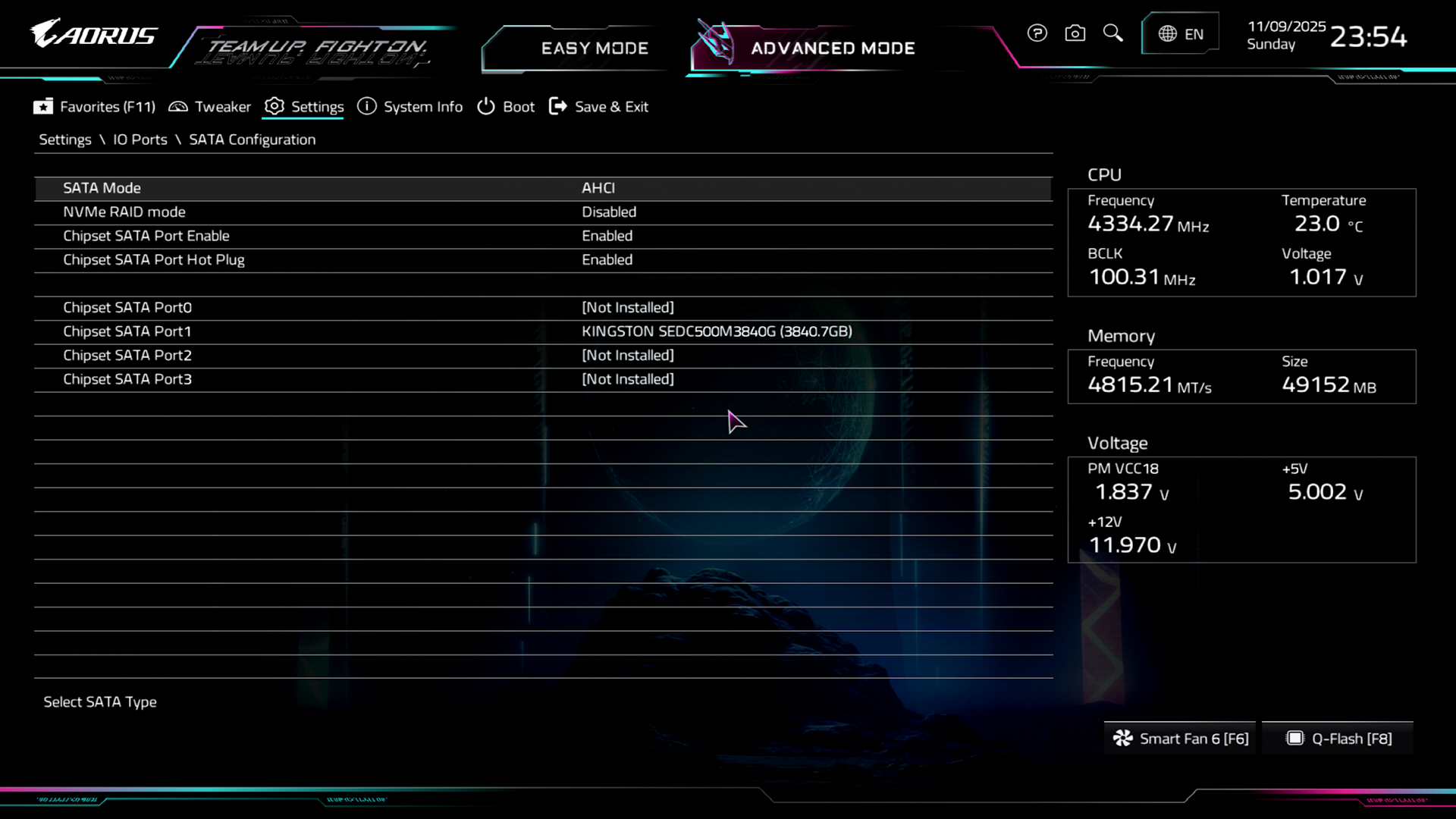The width and height of the screenshot is (1456, 819).
Task: Click the screenshot camera icon
Action: tap(1075, 33)
